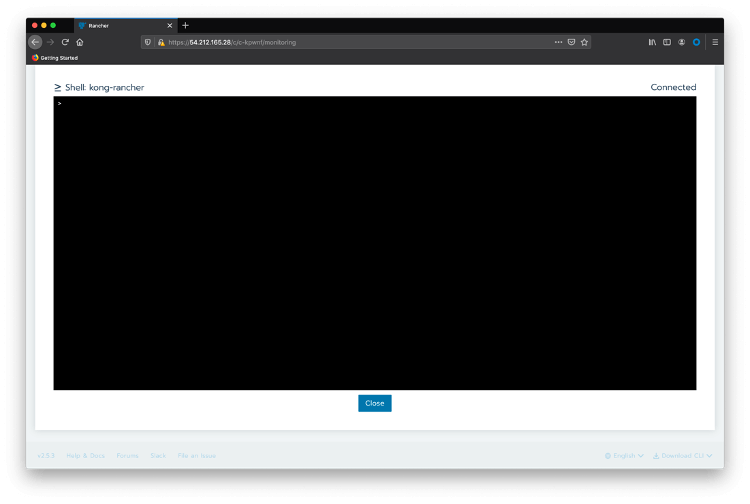The image size is (750, 504).
Task: Click the tracking protection shield icon
Action: coord(148,42)
